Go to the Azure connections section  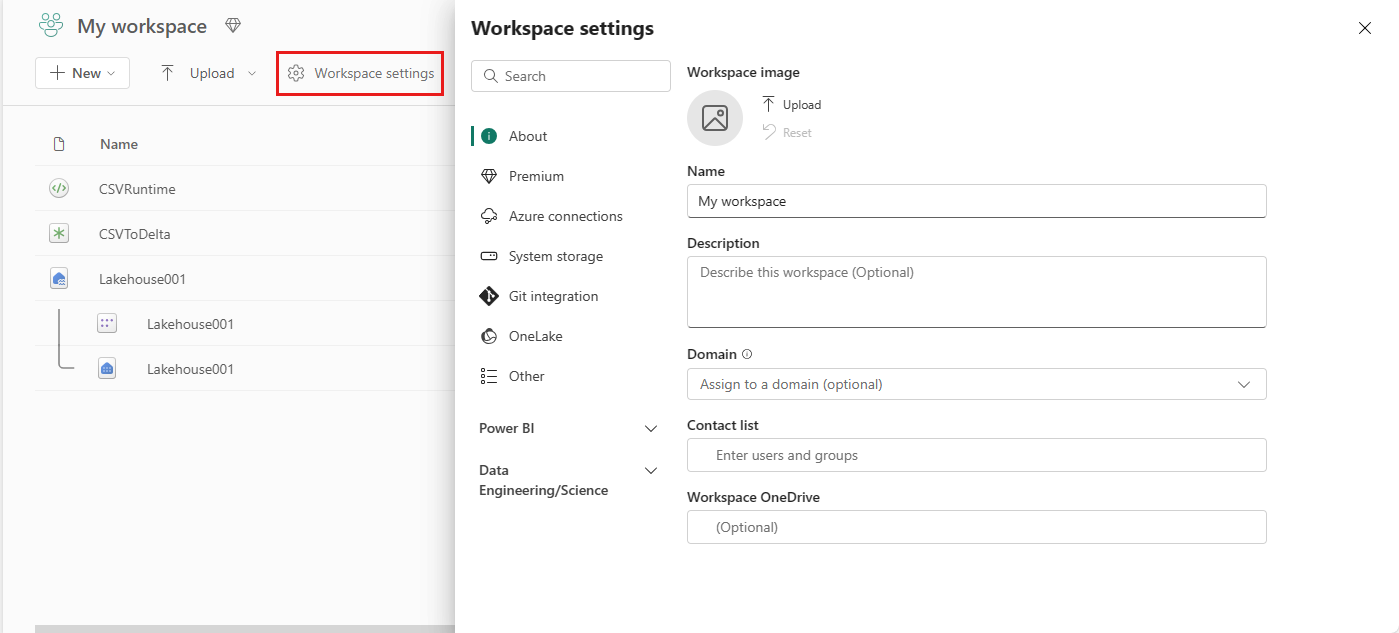coord(565,216)
